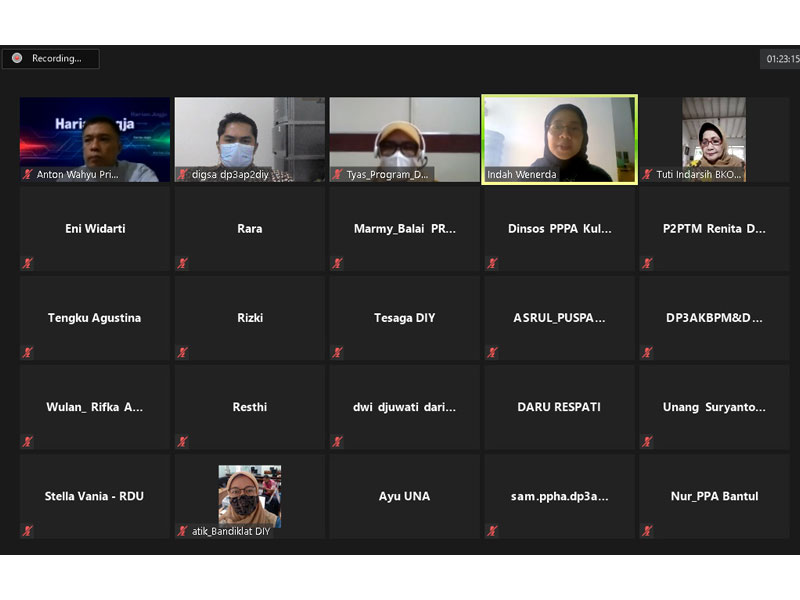
Task: Select Tuti Indarsih's video thumbnail
Action: click(x=714, y=138)
